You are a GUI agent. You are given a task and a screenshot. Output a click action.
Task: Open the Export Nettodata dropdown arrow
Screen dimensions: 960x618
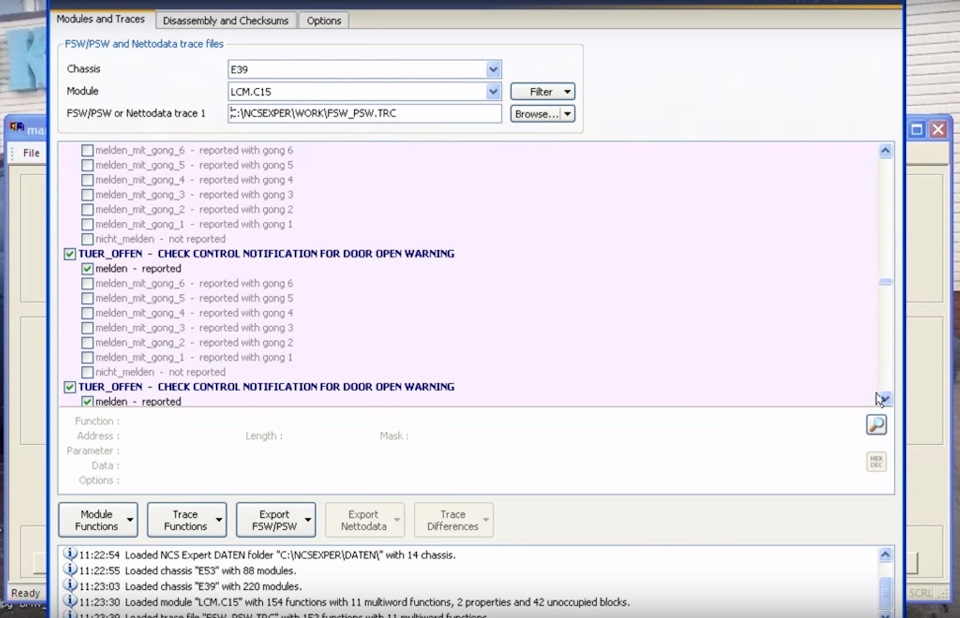[x=397, y=520]
